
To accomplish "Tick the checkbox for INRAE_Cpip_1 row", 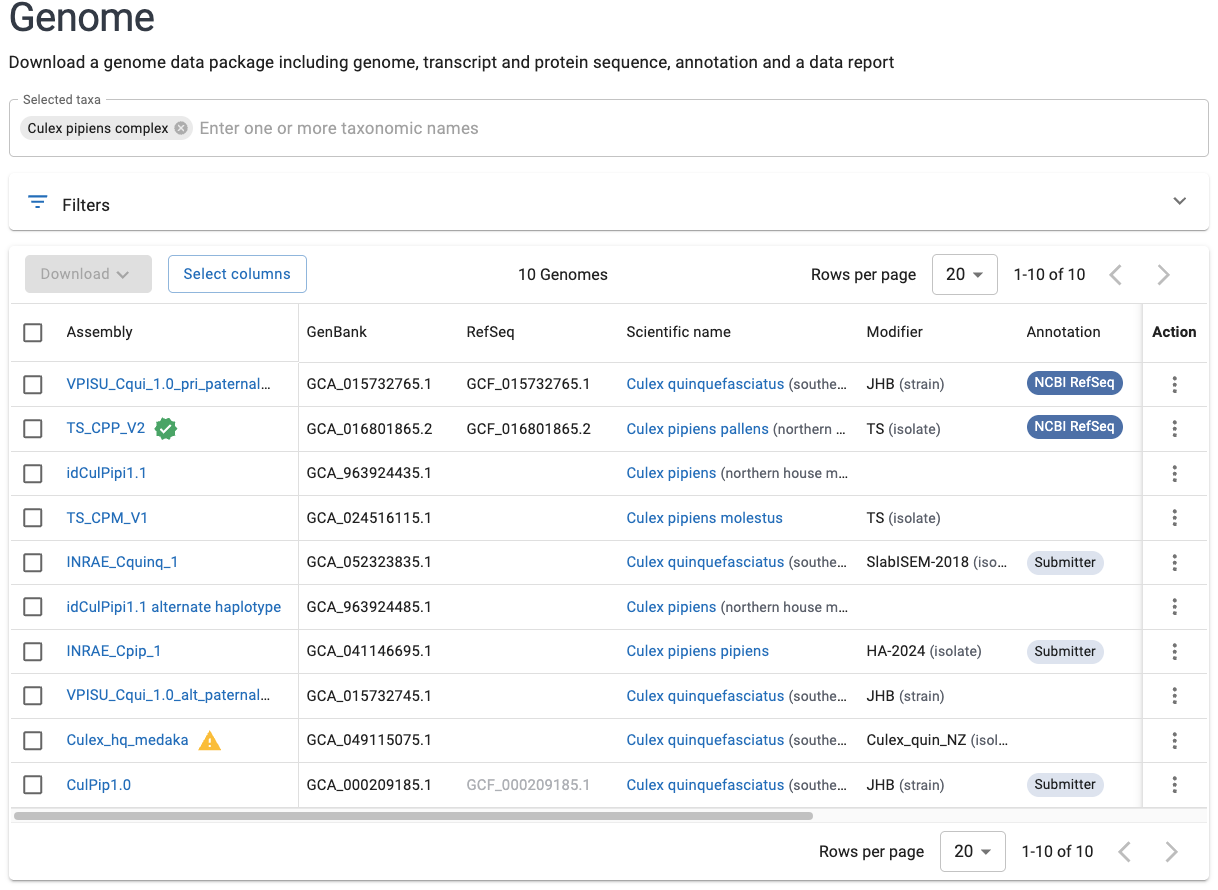I will pyautogui.click(x=32, y=651).
